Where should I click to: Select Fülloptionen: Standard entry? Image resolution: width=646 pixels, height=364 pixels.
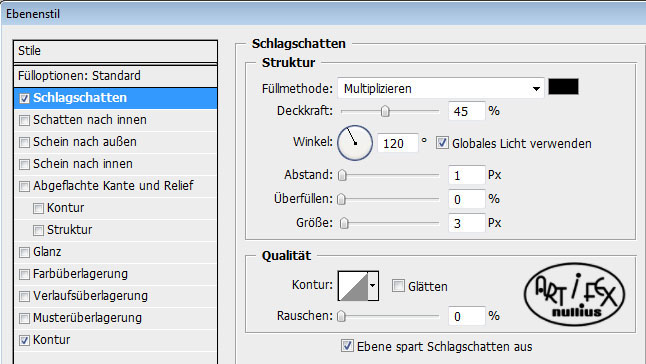115,76
